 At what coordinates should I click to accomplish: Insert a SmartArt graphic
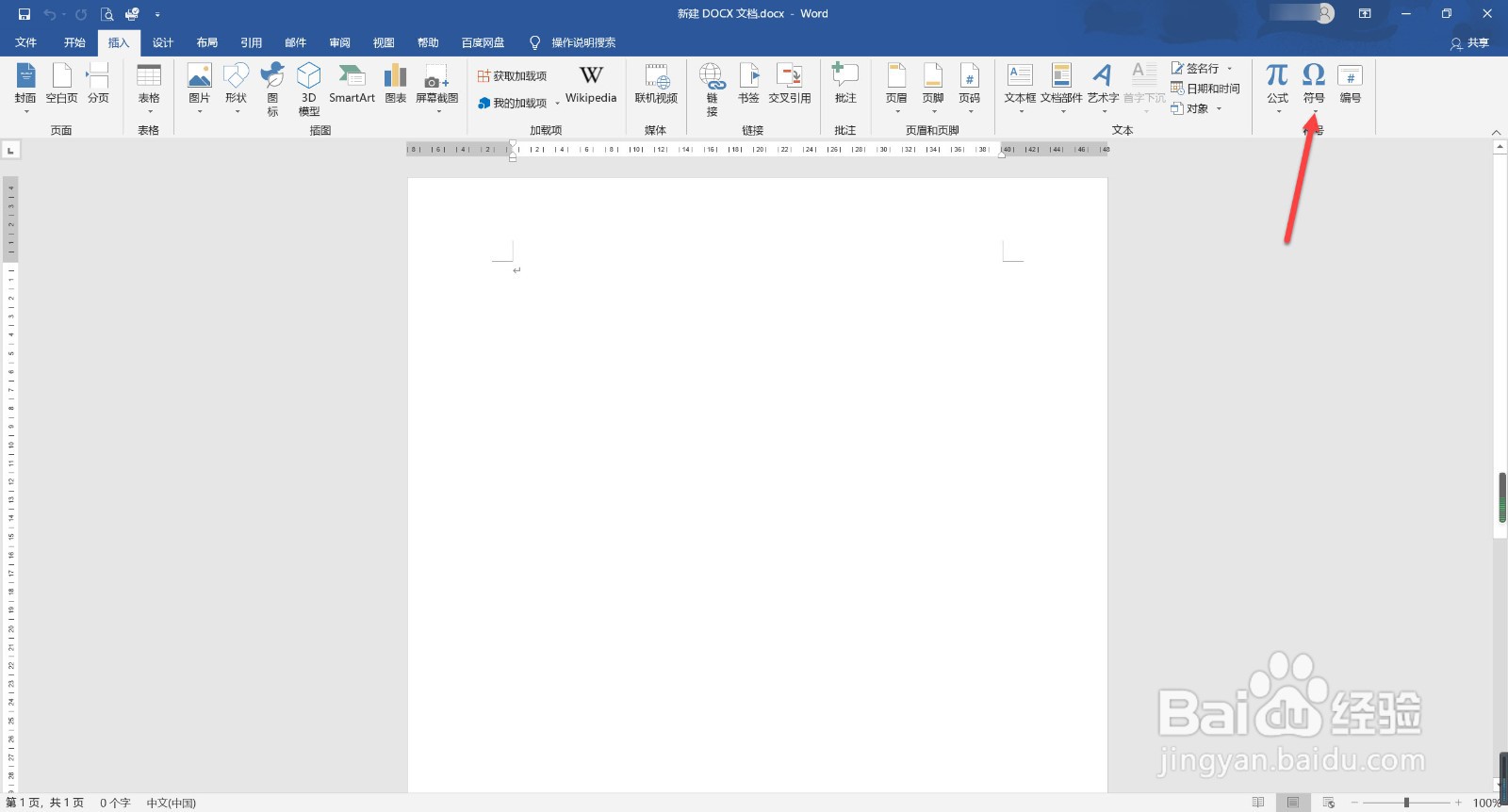(x=352, y=84)
